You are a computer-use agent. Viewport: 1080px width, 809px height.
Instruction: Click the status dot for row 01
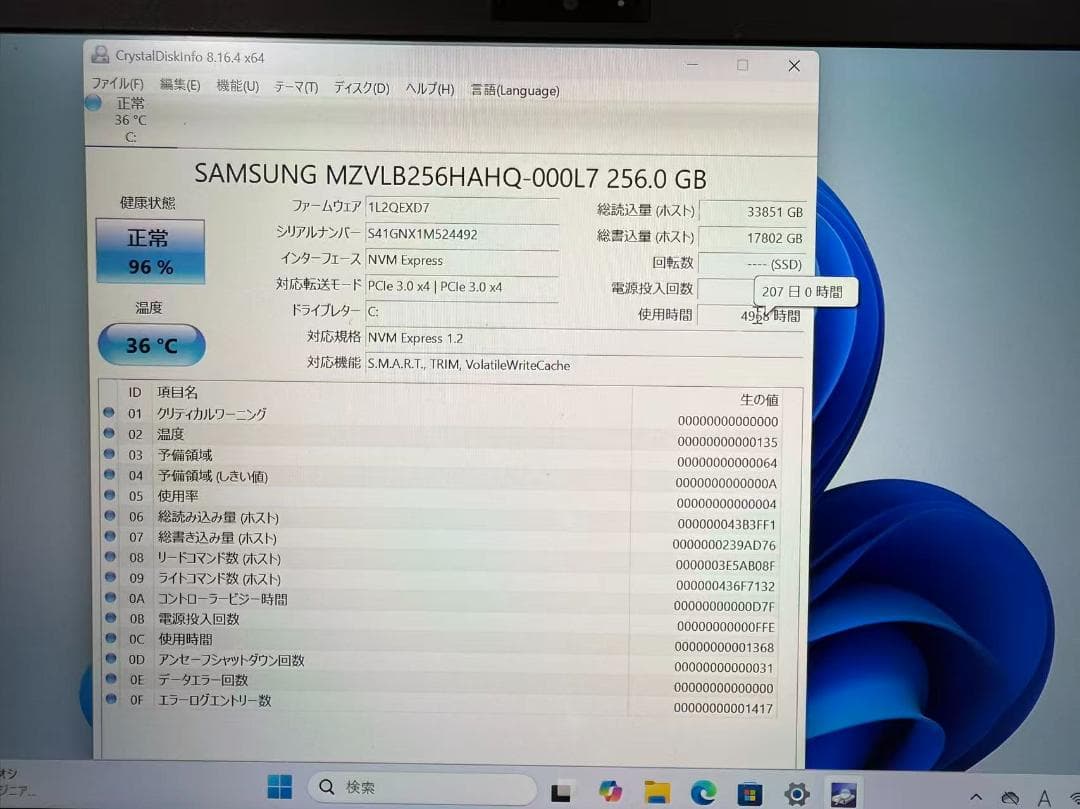tap(109, 412)
